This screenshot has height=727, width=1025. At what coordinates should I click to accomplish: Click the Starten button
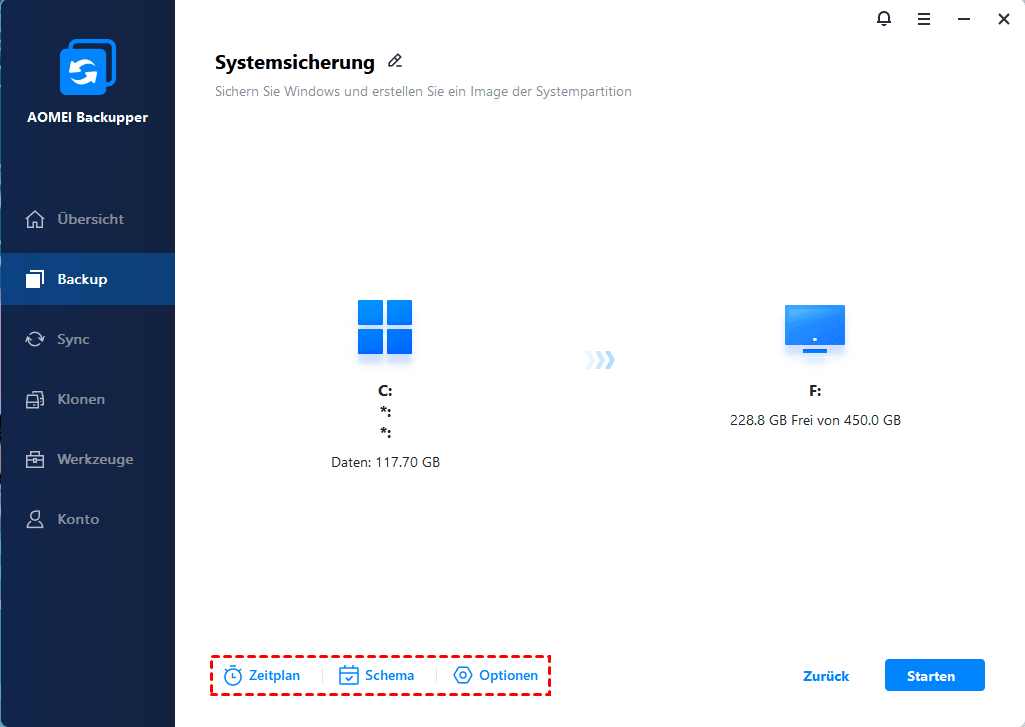click(934, 675)
